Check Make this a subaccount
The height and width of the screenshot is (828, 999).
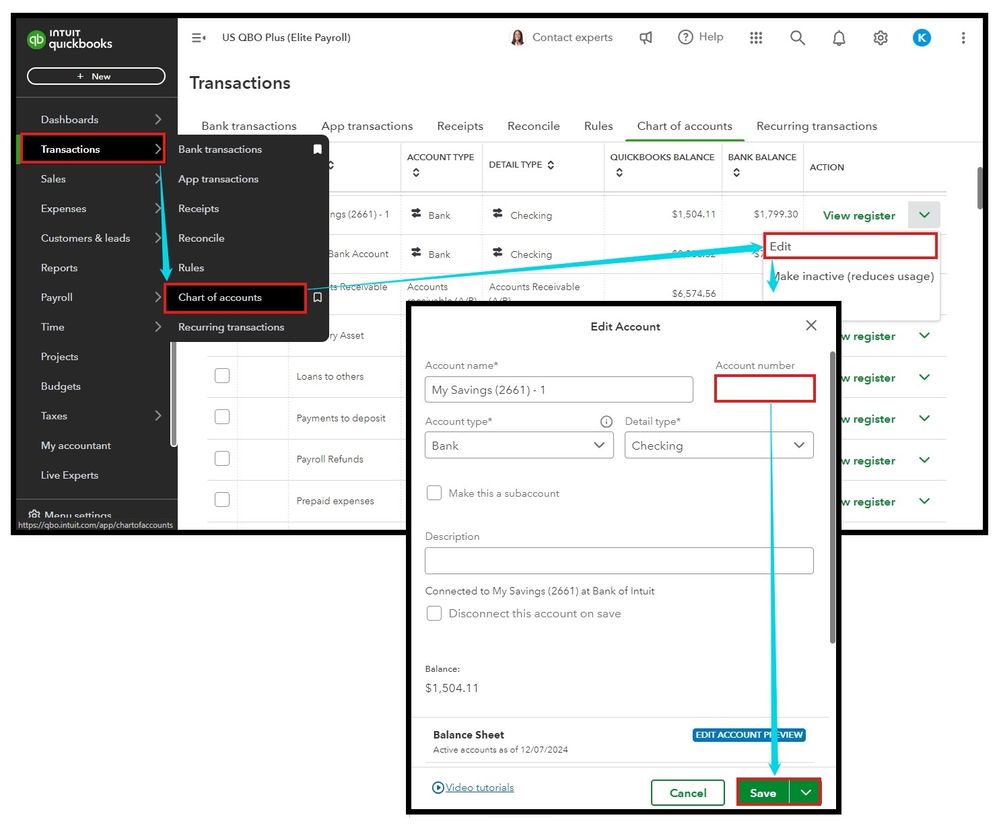[x=434, y=492]
